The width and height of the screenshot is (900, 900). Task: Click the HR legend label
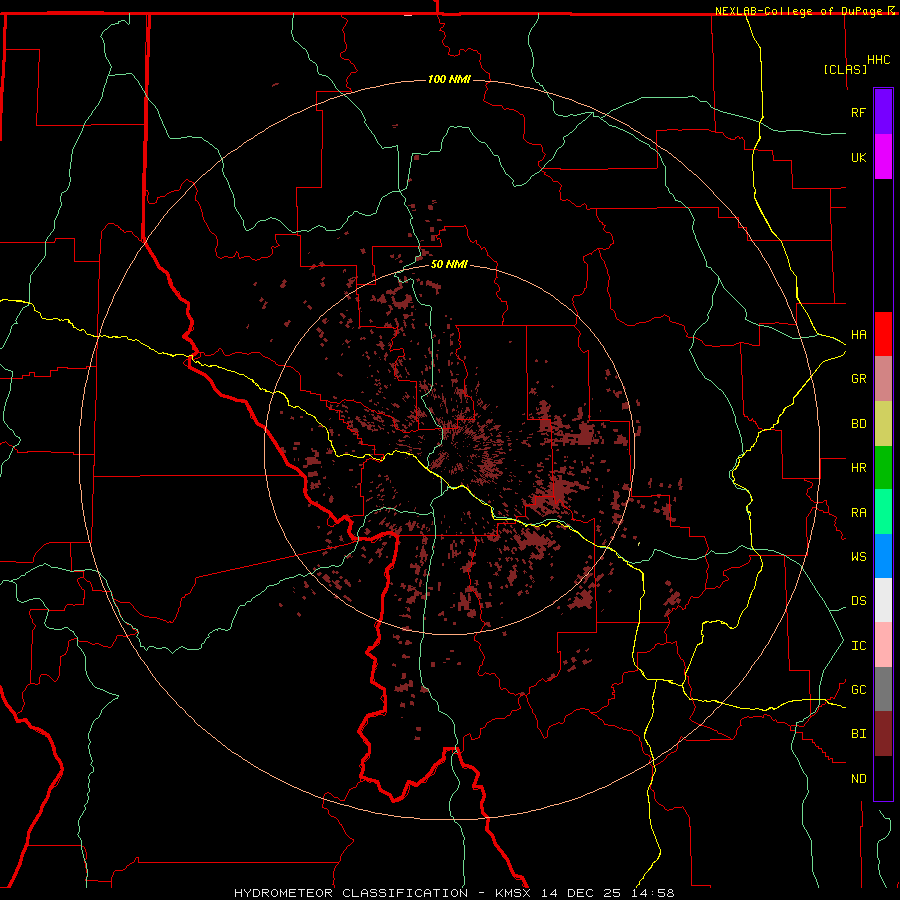[x=859, y=468]
